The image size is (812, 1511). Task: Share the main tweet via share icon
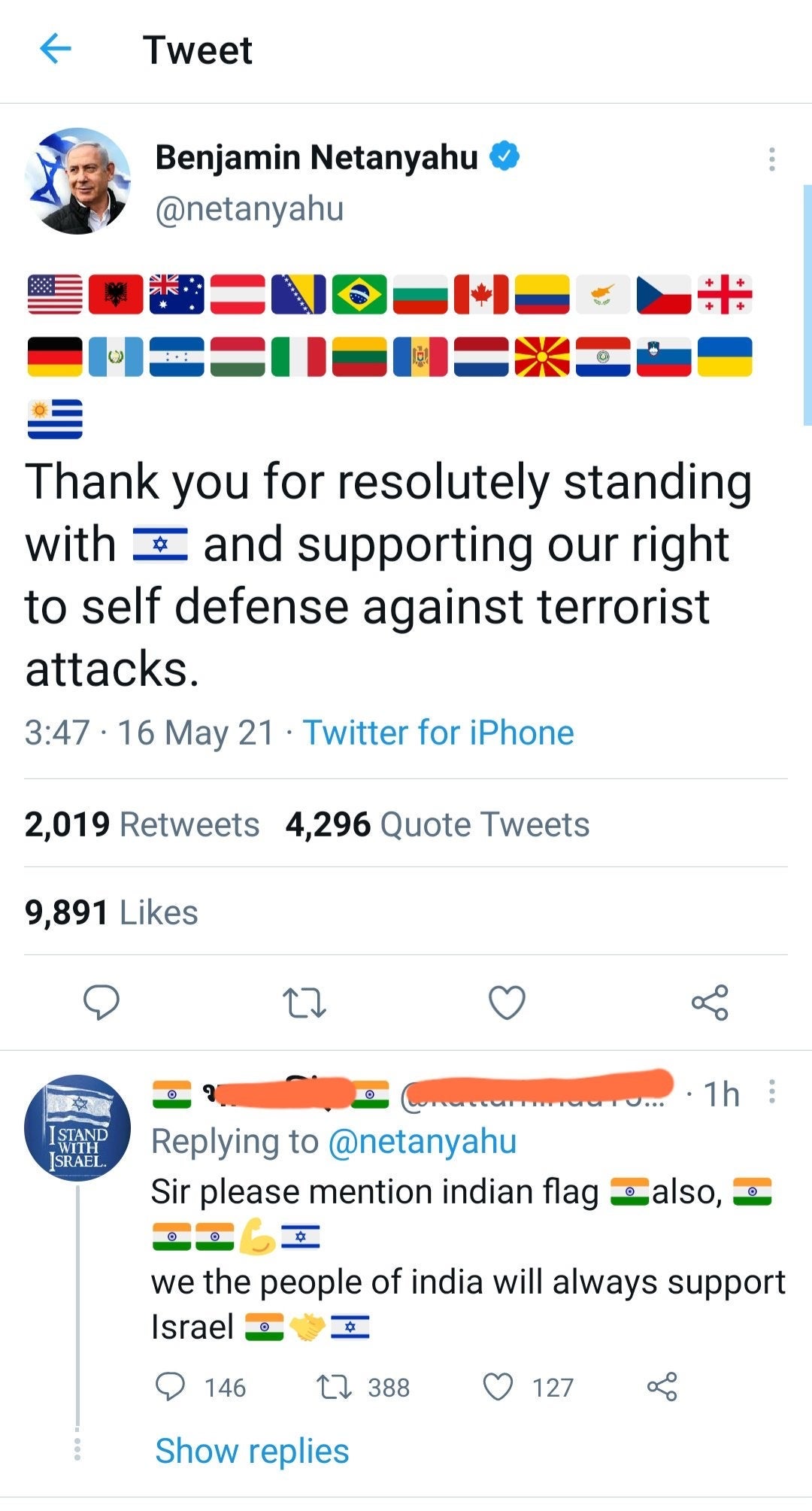(710, 1003)
